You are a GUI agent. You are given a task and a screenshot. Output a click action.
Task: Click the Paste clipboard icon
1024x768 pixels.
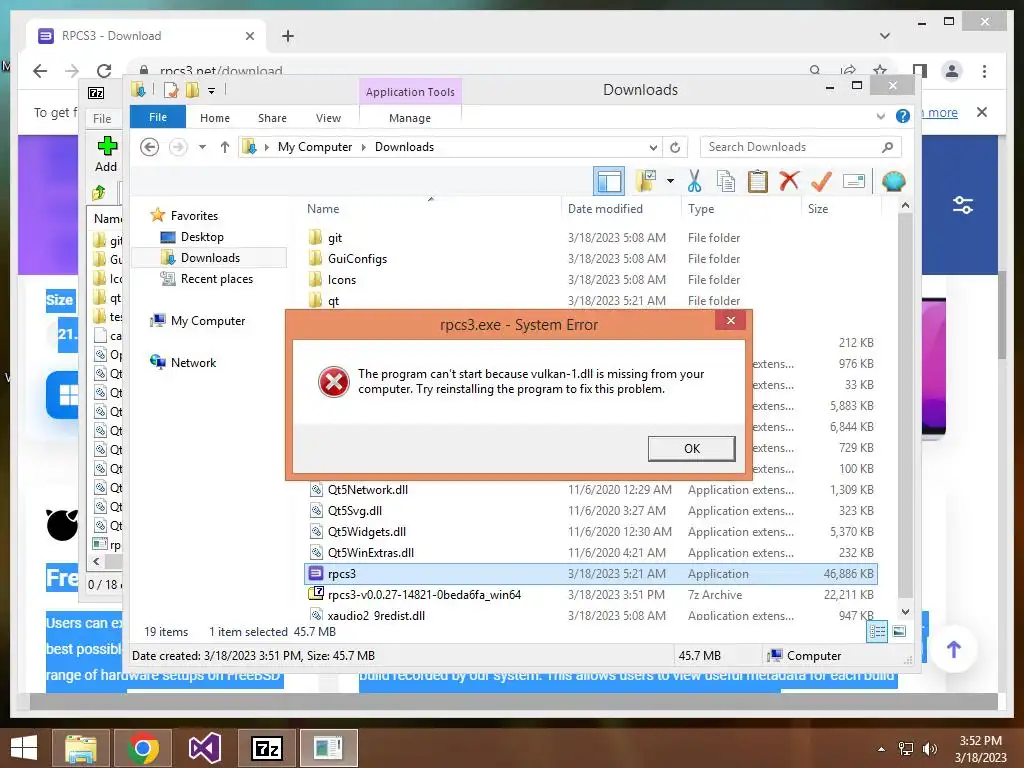point(758,181)
